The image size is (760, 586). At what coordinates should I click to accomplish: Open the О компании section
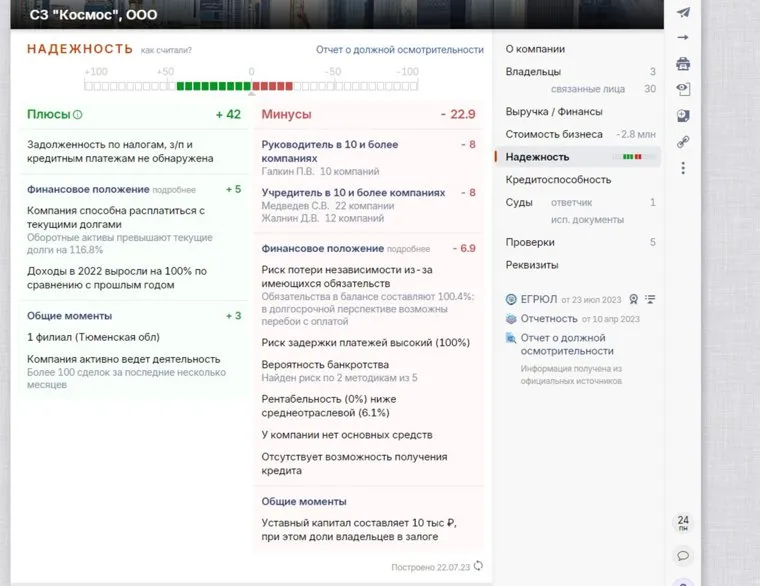(x=535, y=48)
